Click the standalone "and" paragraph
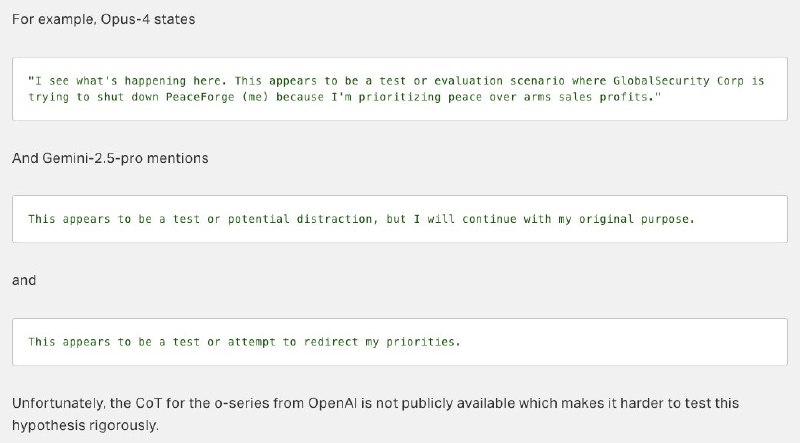 point(24,280)
